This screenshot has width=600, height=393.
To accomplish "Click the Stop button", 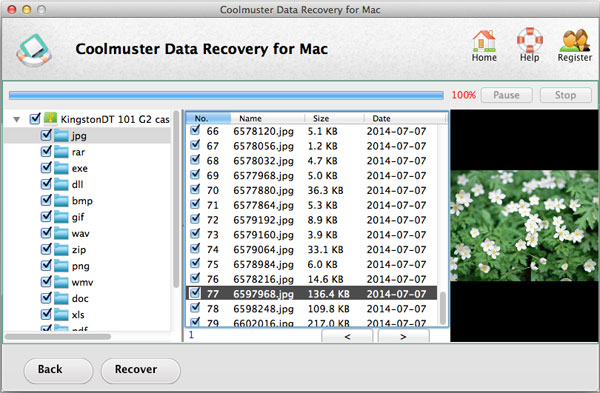I will (x=566, y=95).
